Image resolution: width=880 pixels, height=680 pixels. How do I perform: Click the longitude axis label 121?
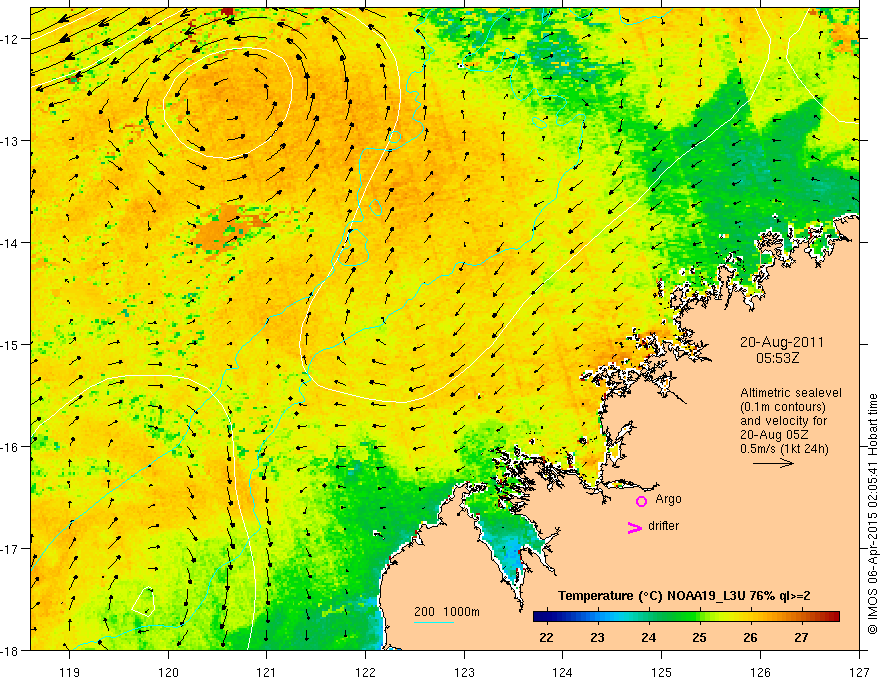(267, 672)
